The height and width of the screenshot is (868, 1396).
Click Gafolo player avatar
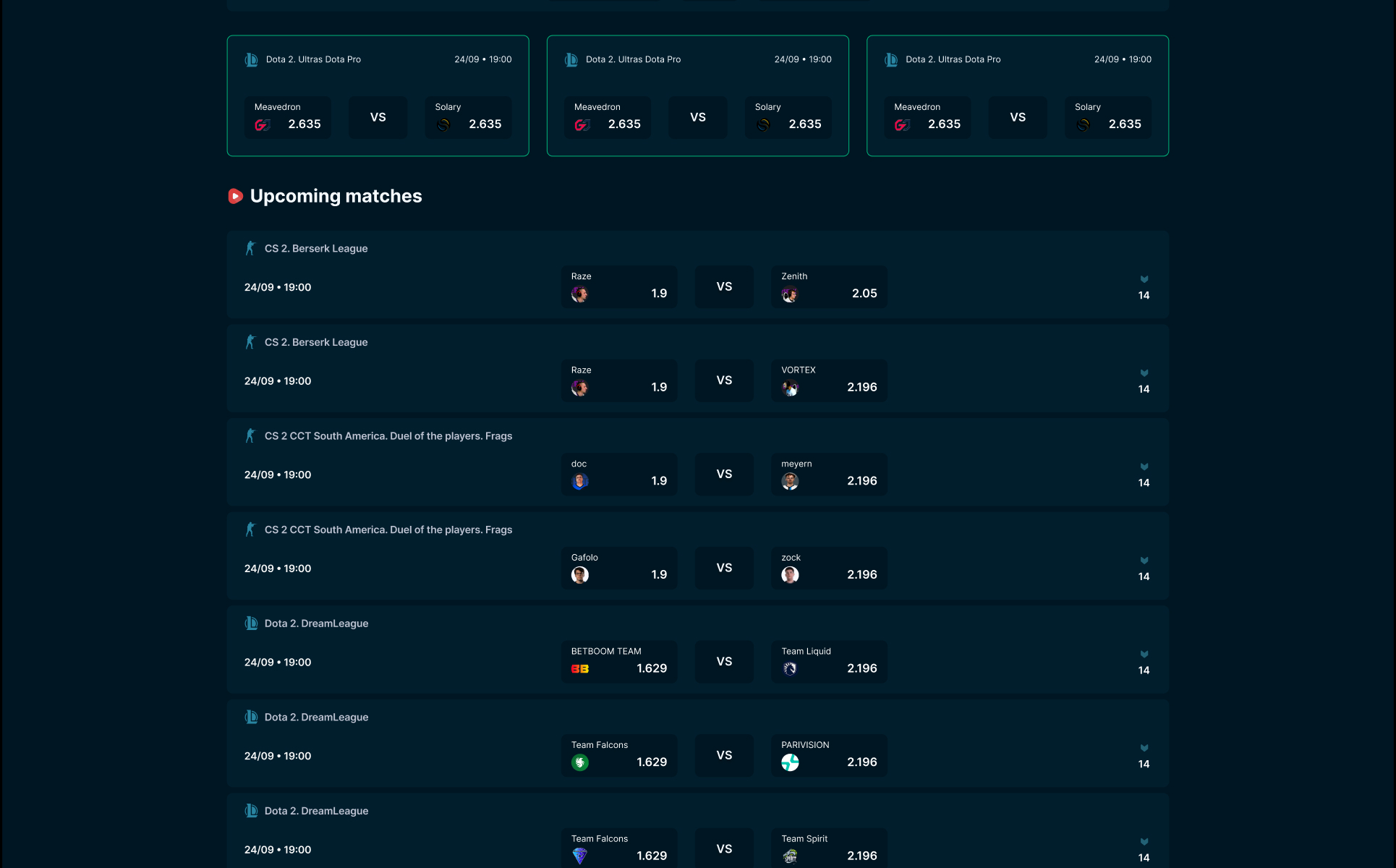[x=580, y=575]
